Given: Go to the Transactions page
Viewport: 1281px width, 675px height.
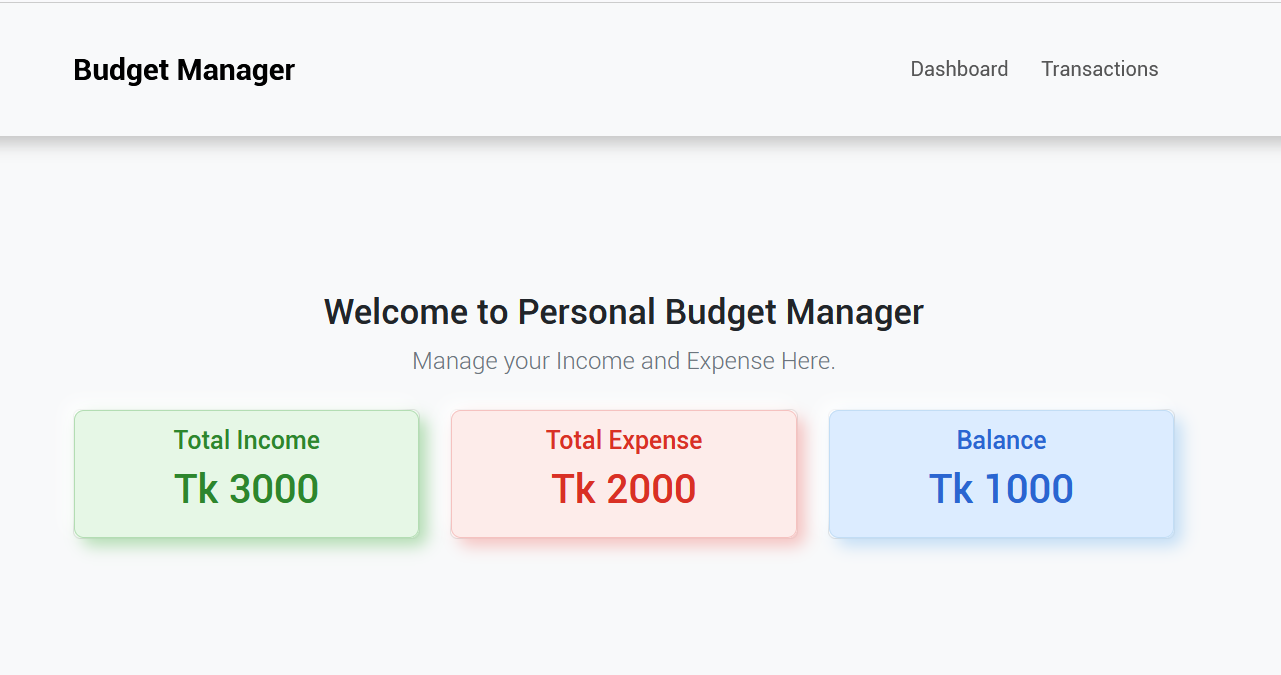Looking at the screenshot, I should click(1099, 69).
